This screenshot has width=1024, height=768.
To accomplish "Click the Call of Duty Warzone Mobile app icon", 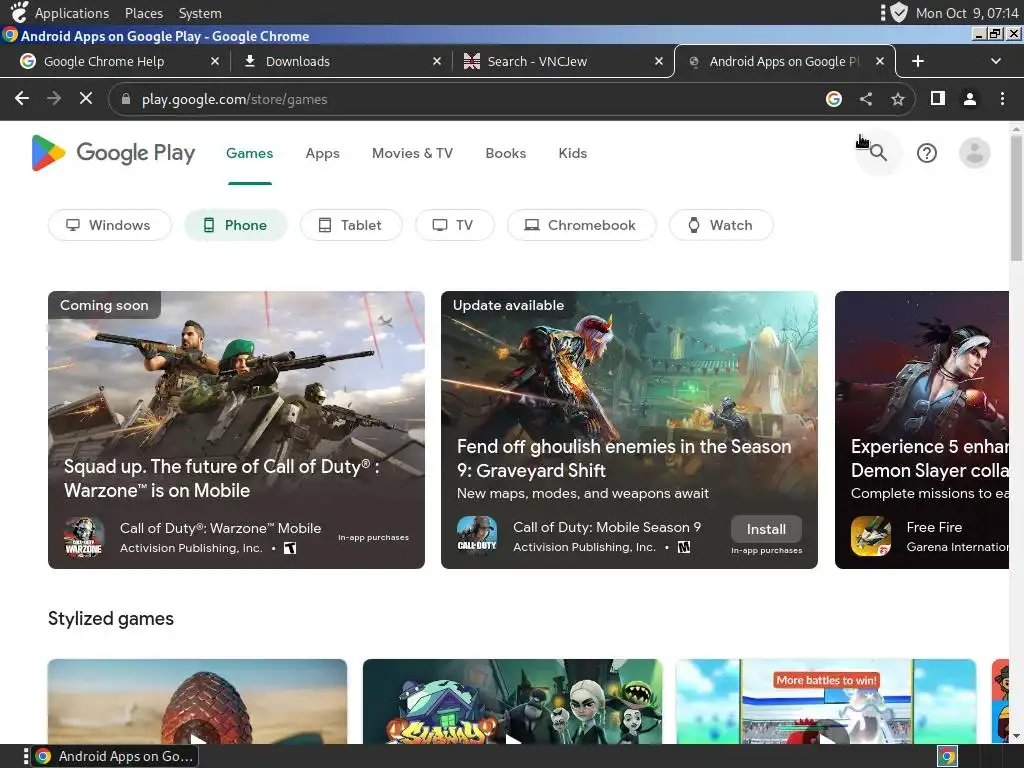I will tap(84, 537).
